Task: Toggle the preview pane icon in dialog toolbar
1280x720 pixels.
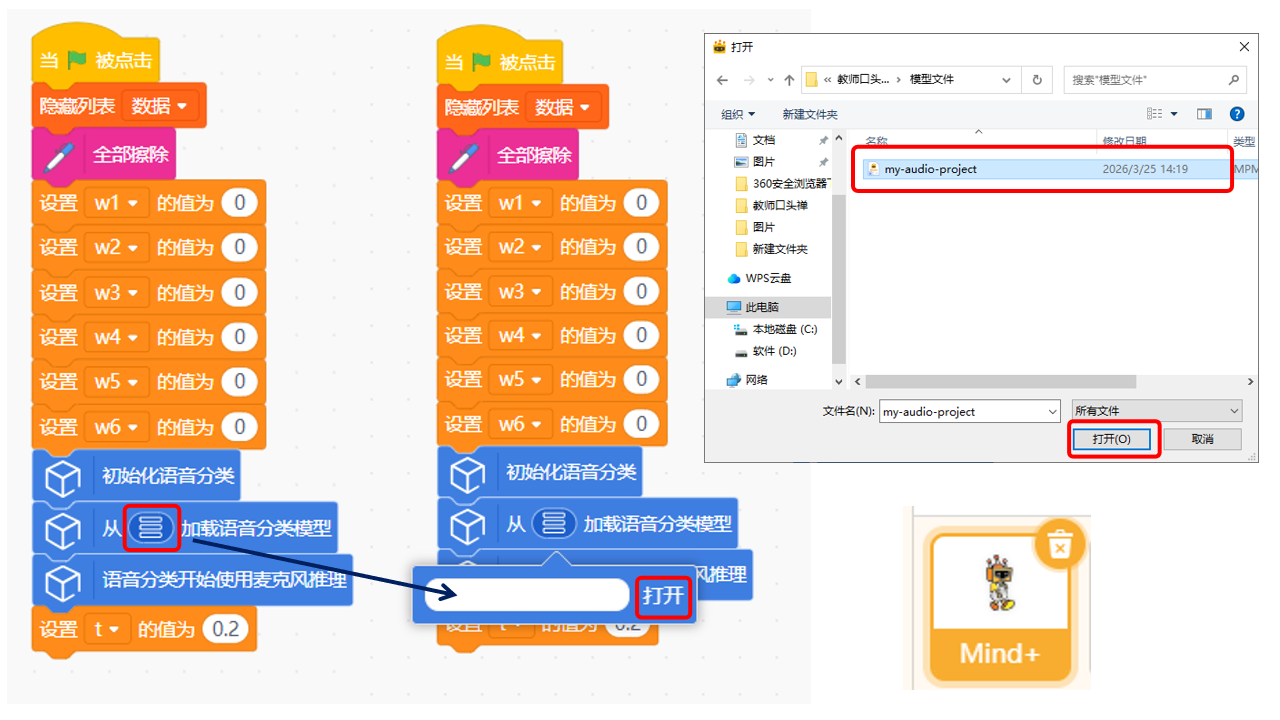Action: [x=1204, y=114]
